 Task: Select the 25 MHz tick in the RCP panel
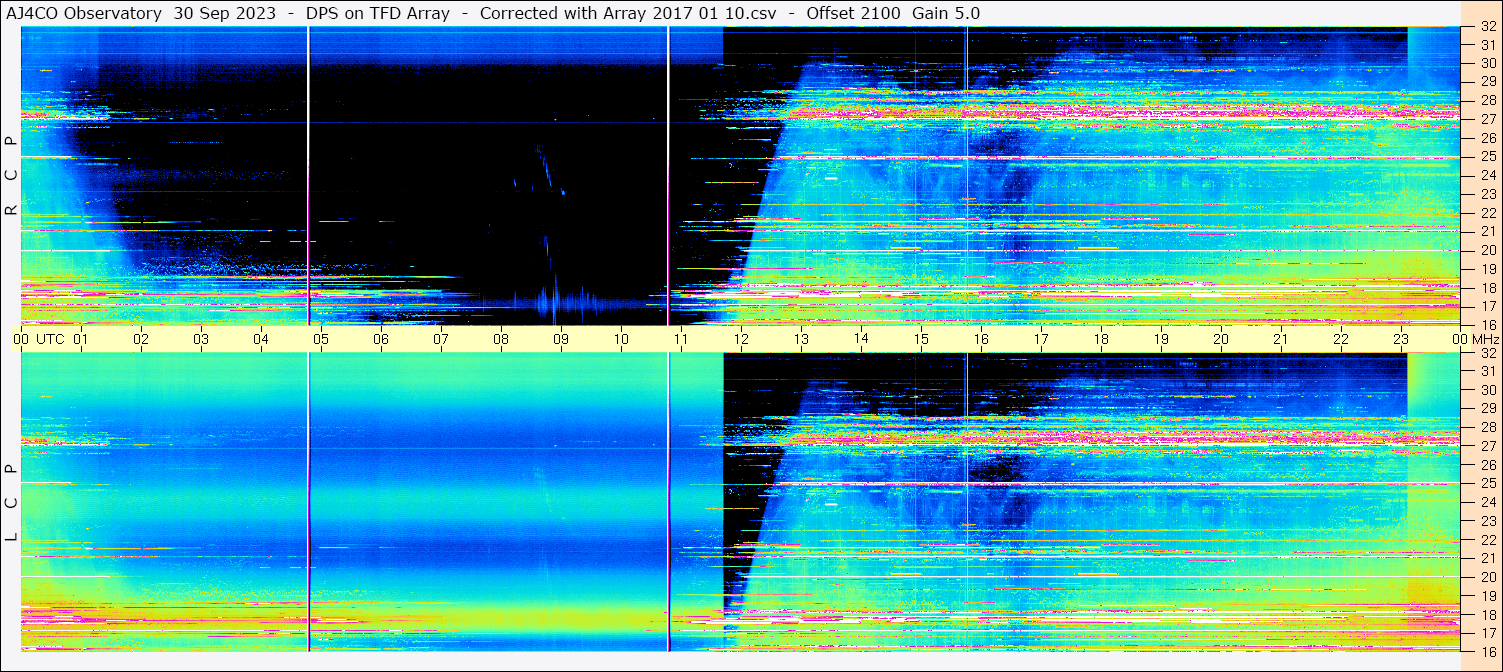click(x=1487, y=157)
